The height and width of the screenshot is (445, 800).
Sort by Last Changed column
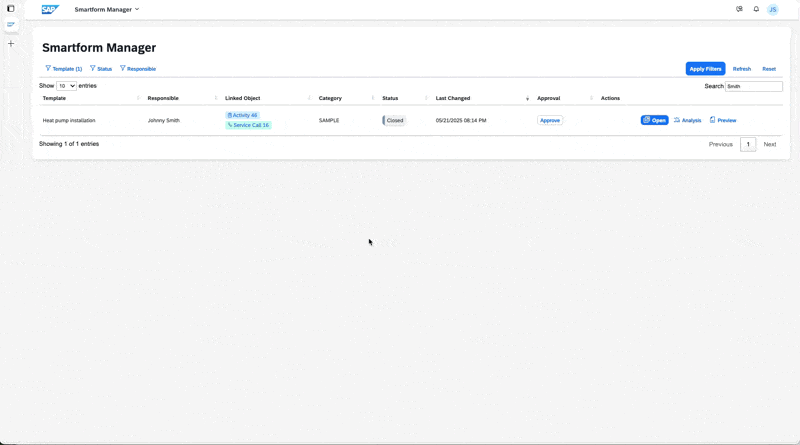(453, 98)
